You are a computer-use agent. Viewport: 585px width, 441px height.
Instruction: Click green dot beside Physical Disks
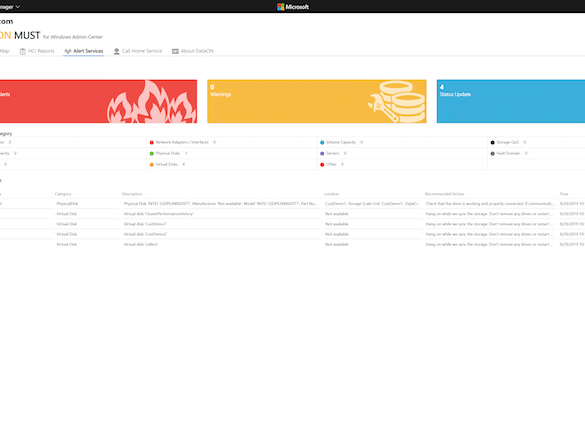click(151, 153)
